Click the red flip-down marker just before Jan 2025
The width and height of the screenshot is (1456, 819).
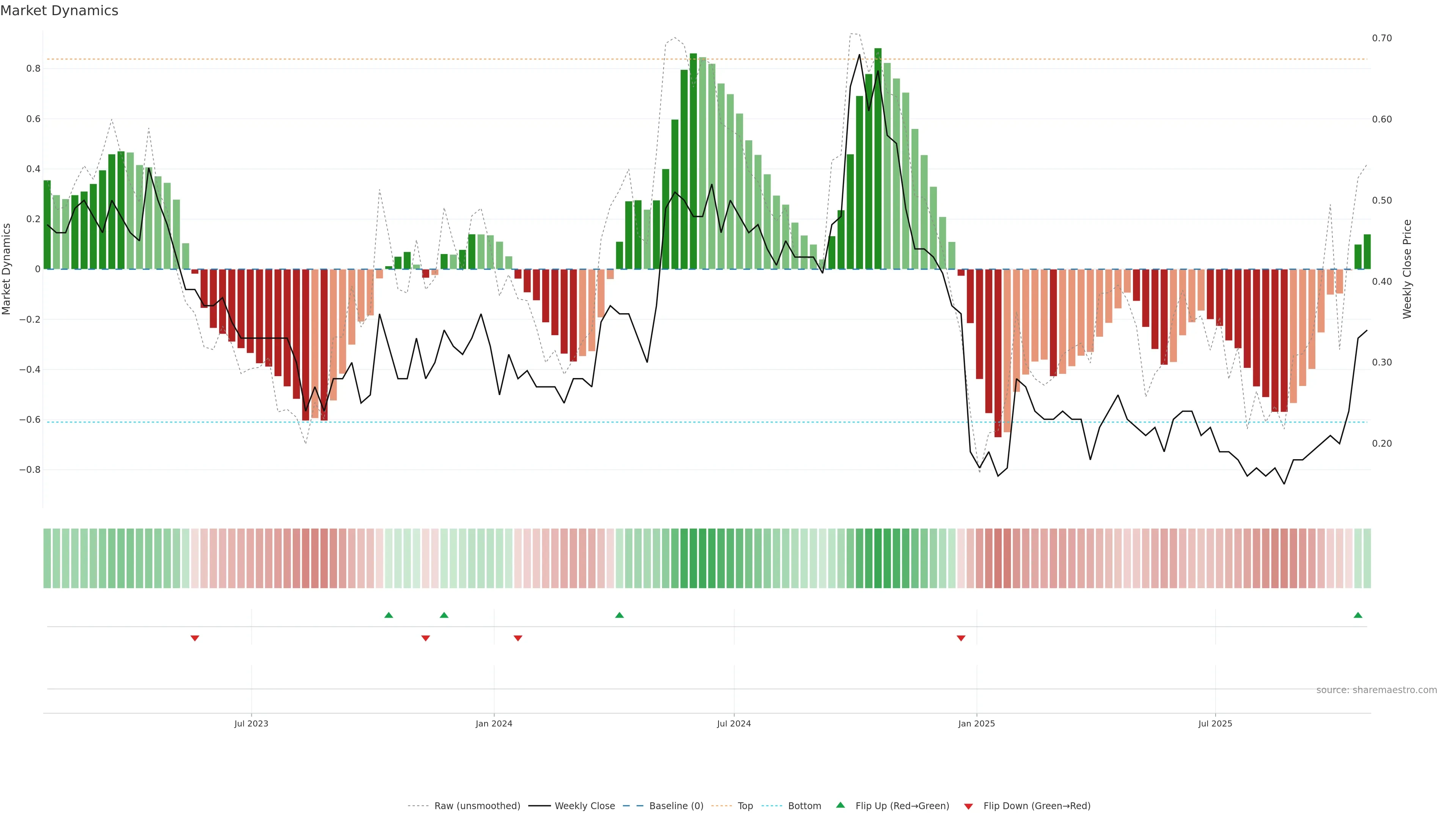pos(961,638)
